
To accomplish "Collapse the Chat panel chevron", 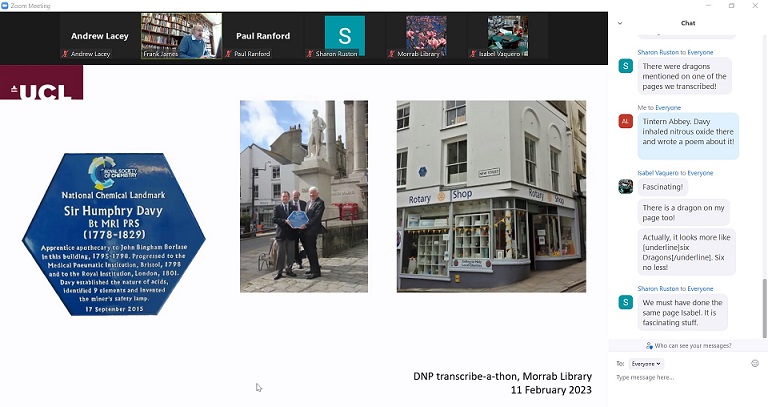I will coord(620,23).
